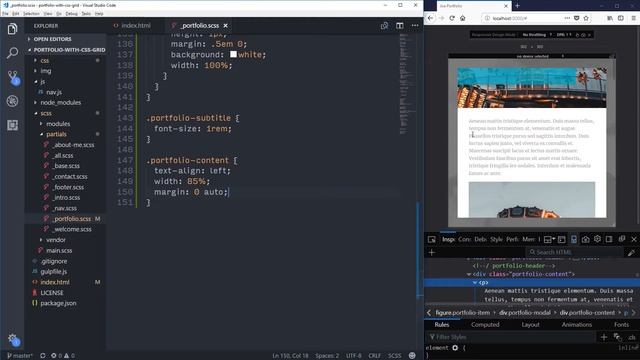
Task: Open the Selection menu in VS Code
Action: point(31,13)
